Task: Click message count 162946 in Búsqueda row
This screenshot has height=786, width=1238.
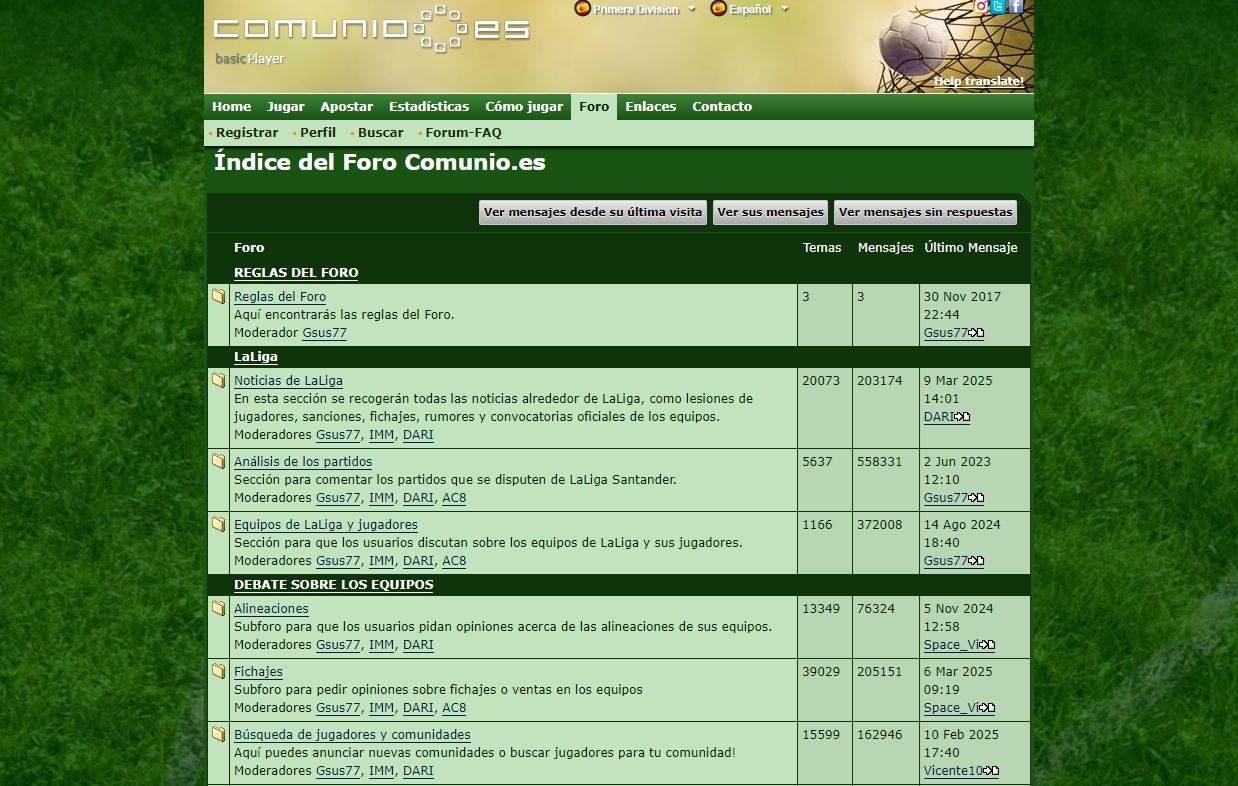Action: coord(880,734)
